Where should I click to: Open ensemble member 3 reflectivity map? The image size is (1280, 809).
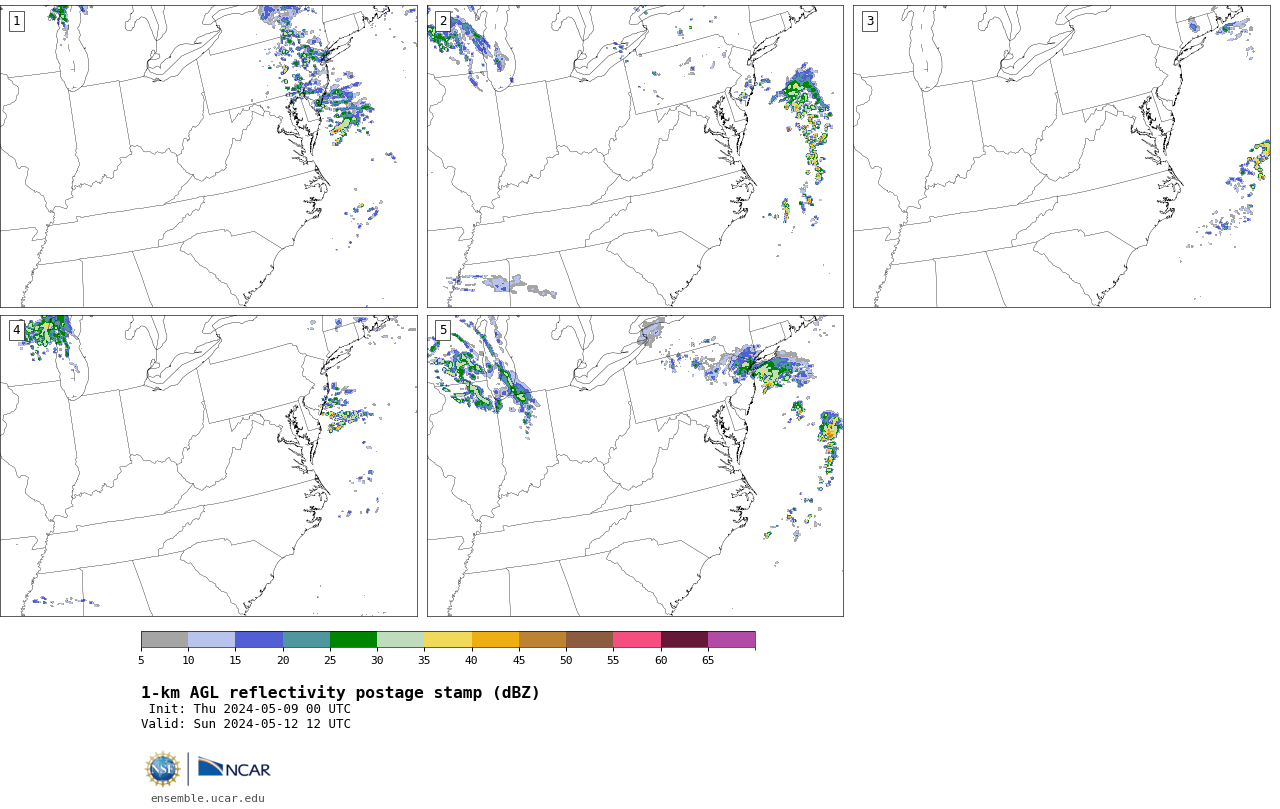point(1061,156)
